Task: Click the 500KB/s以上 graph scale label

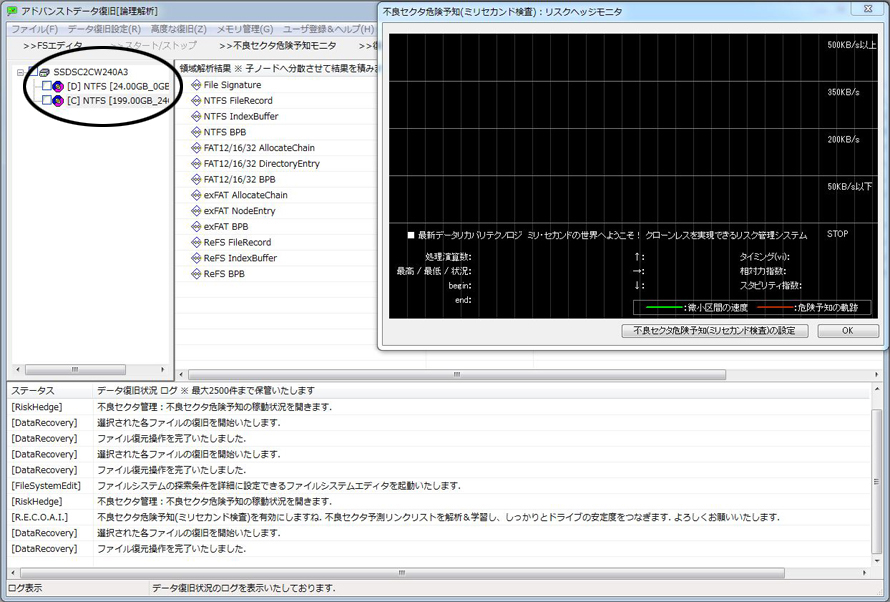Action: tap(851, 45)
